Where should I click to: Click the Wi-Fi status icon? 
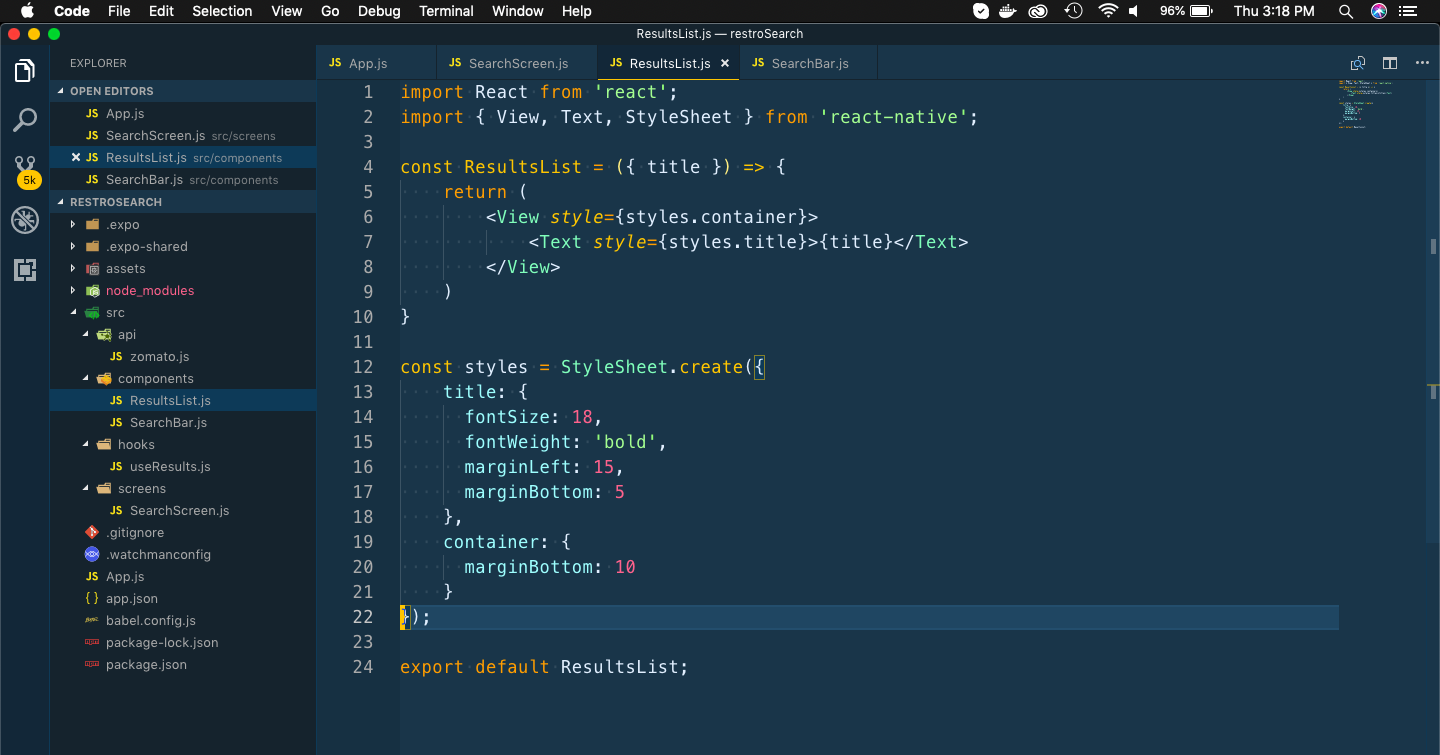pyautogui.click(x=1107, y=11)
